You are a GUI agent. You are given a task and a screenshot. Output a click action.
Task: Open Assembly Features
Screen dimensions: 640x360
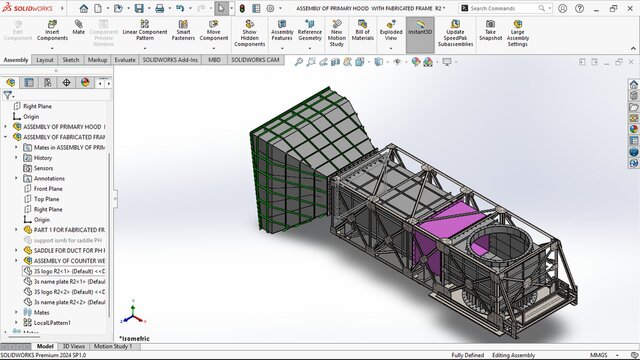[x=282, y=31]
